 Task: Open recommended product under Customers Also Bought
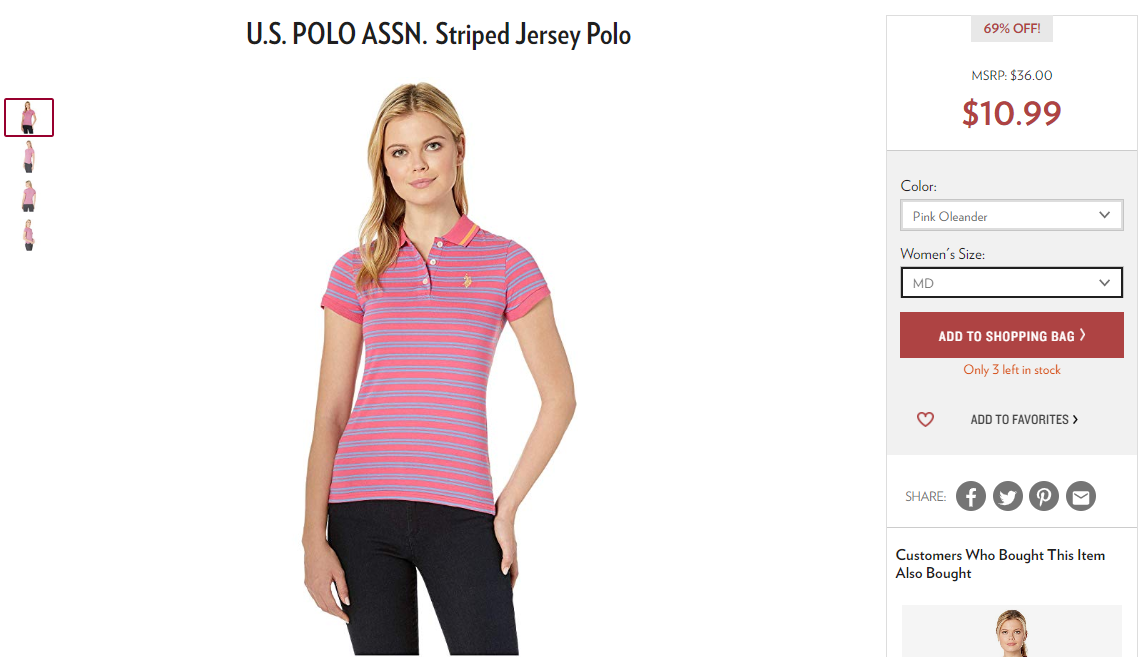[1012, 631]
